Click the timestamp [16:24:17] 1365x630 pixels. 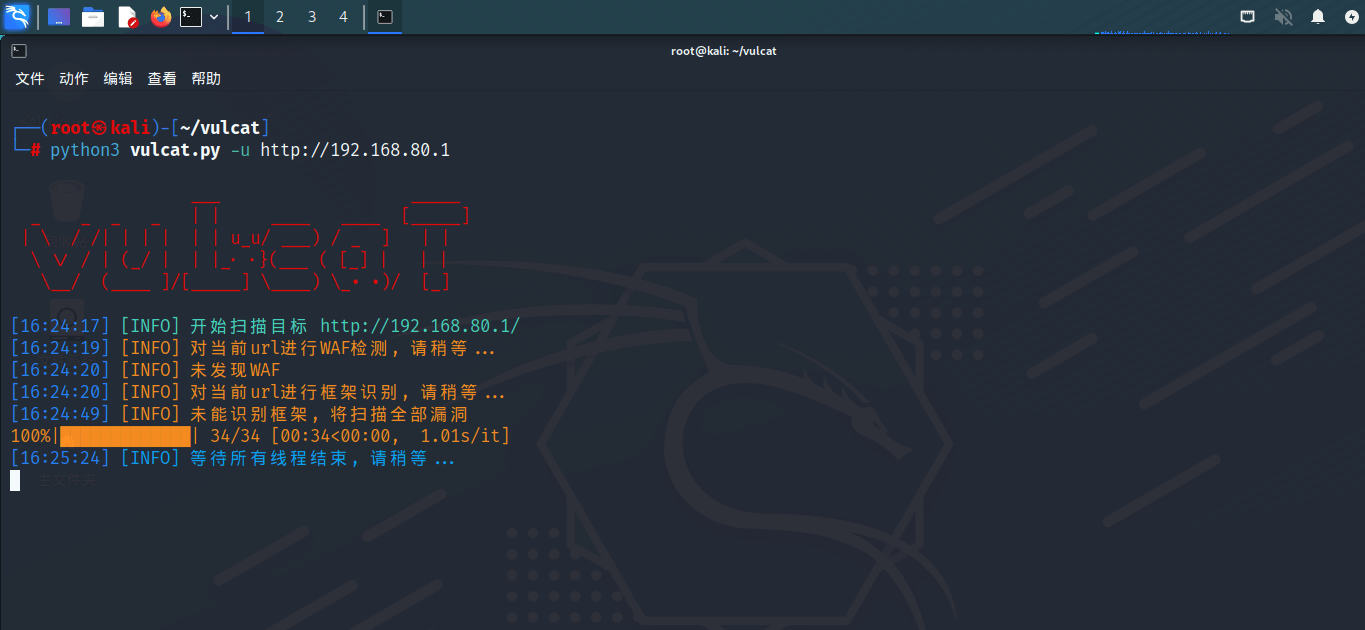(60, 326)
